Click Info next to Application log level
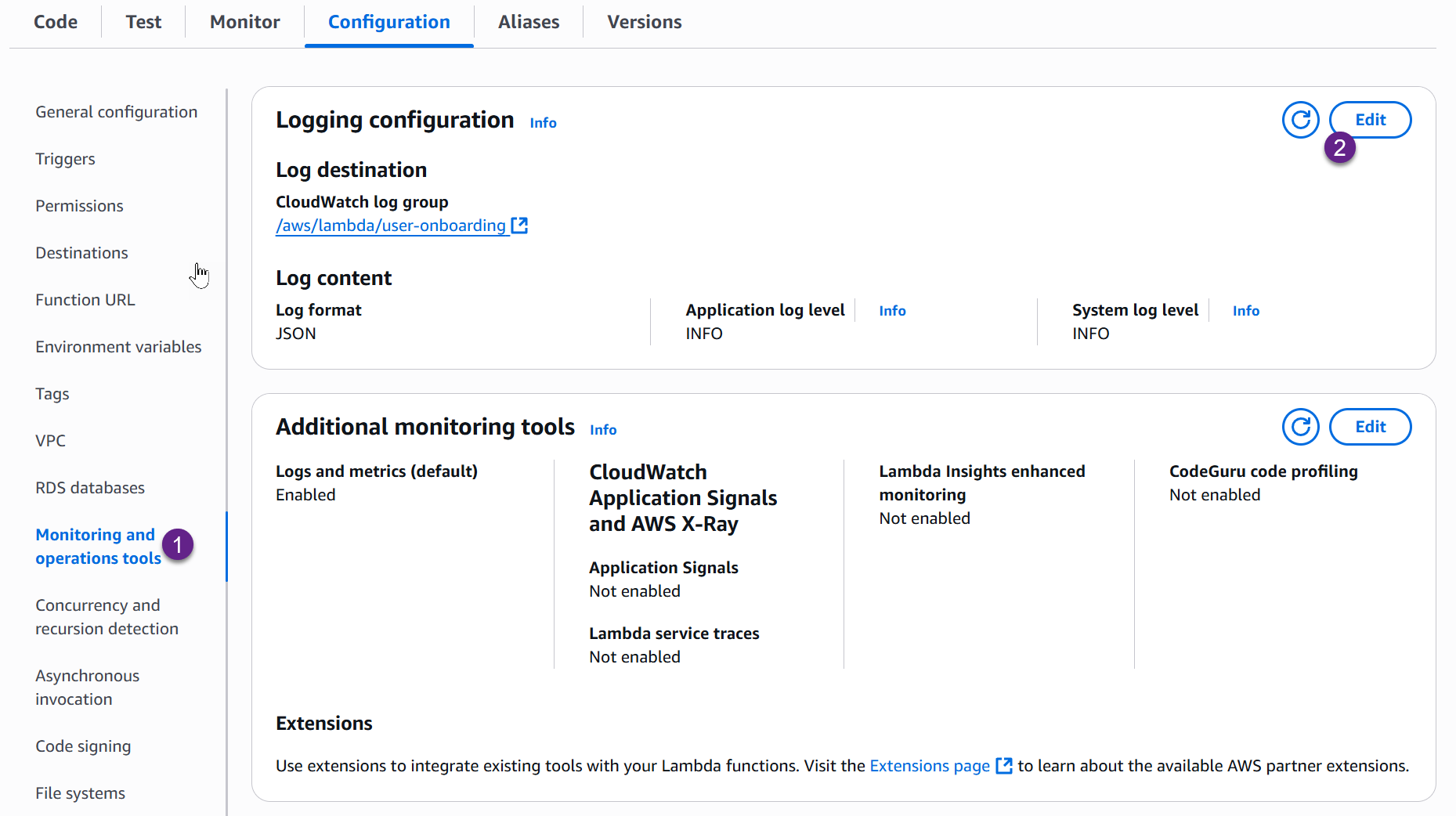 pos(892,310)
